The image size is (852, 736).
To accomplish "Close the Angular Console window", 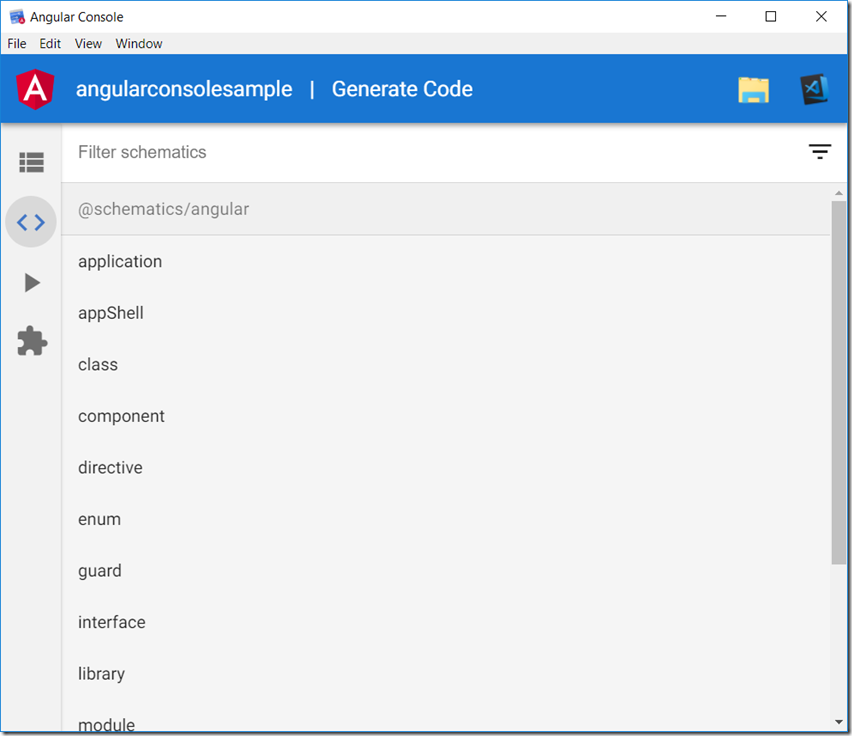I will [821, 16].
